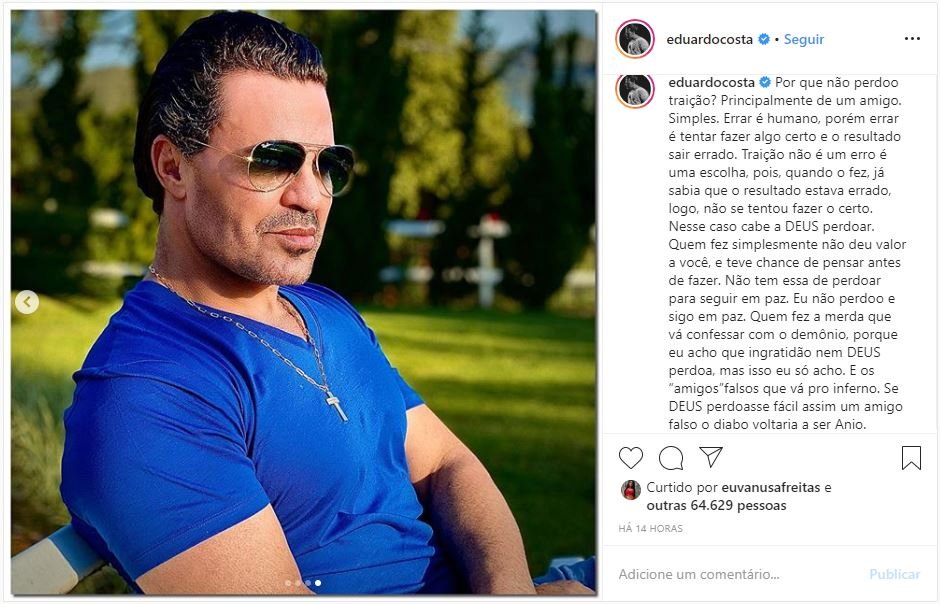Save post with bookmark icon
This screenshot has width=940, height=604.
pyautogui.click(x=911, y=458)
